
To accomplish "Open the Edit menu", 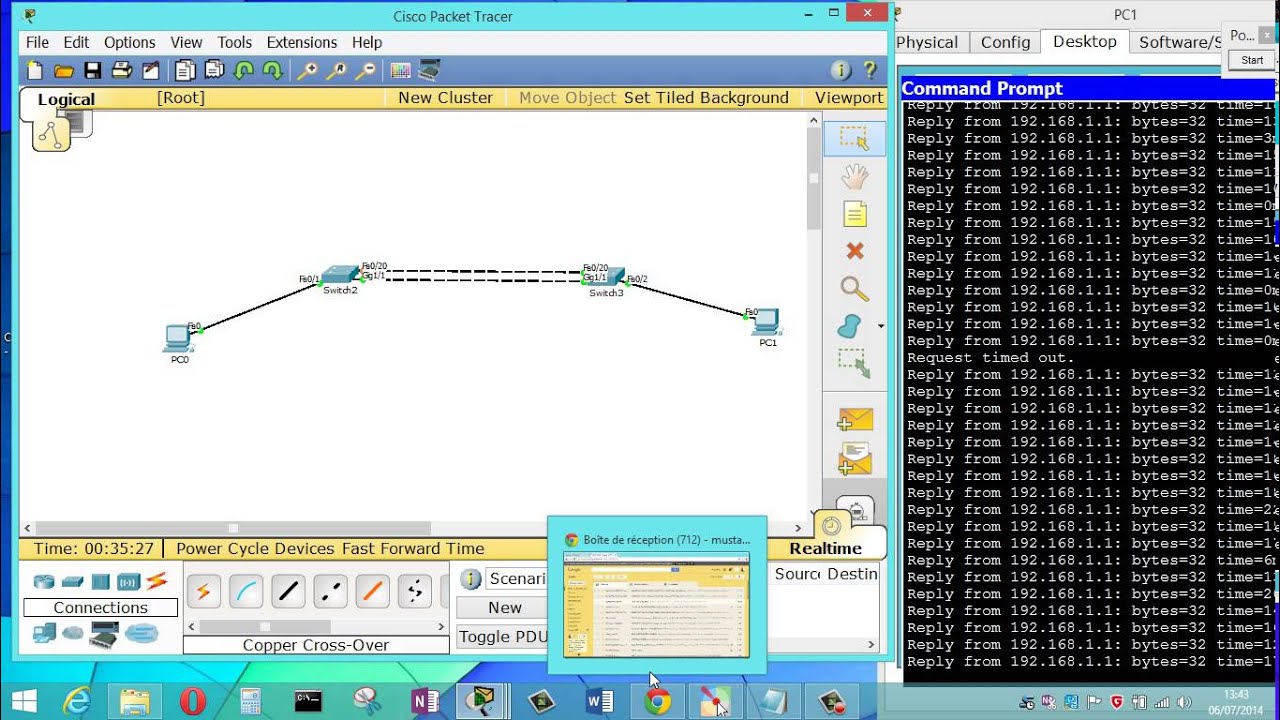I will tap(76, 42).
